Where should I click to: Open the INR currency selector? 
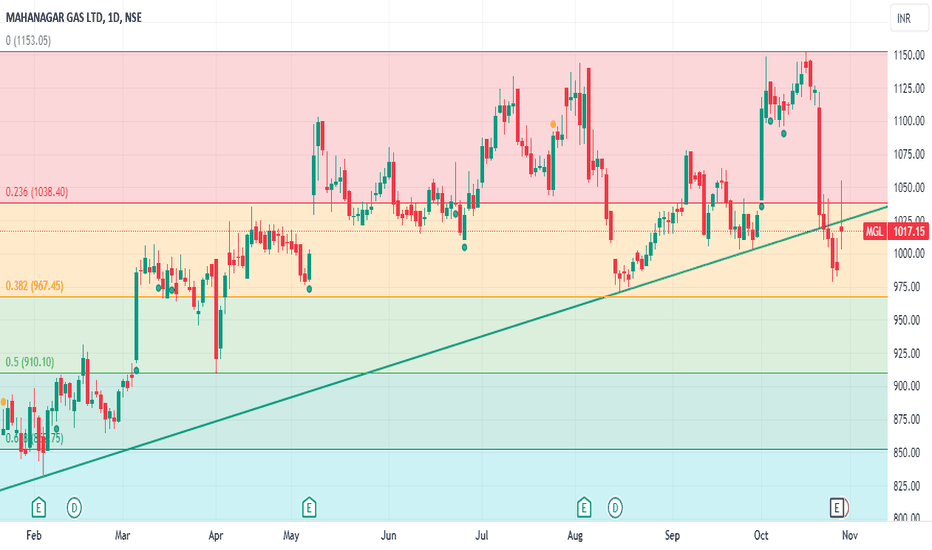point(909,18)
